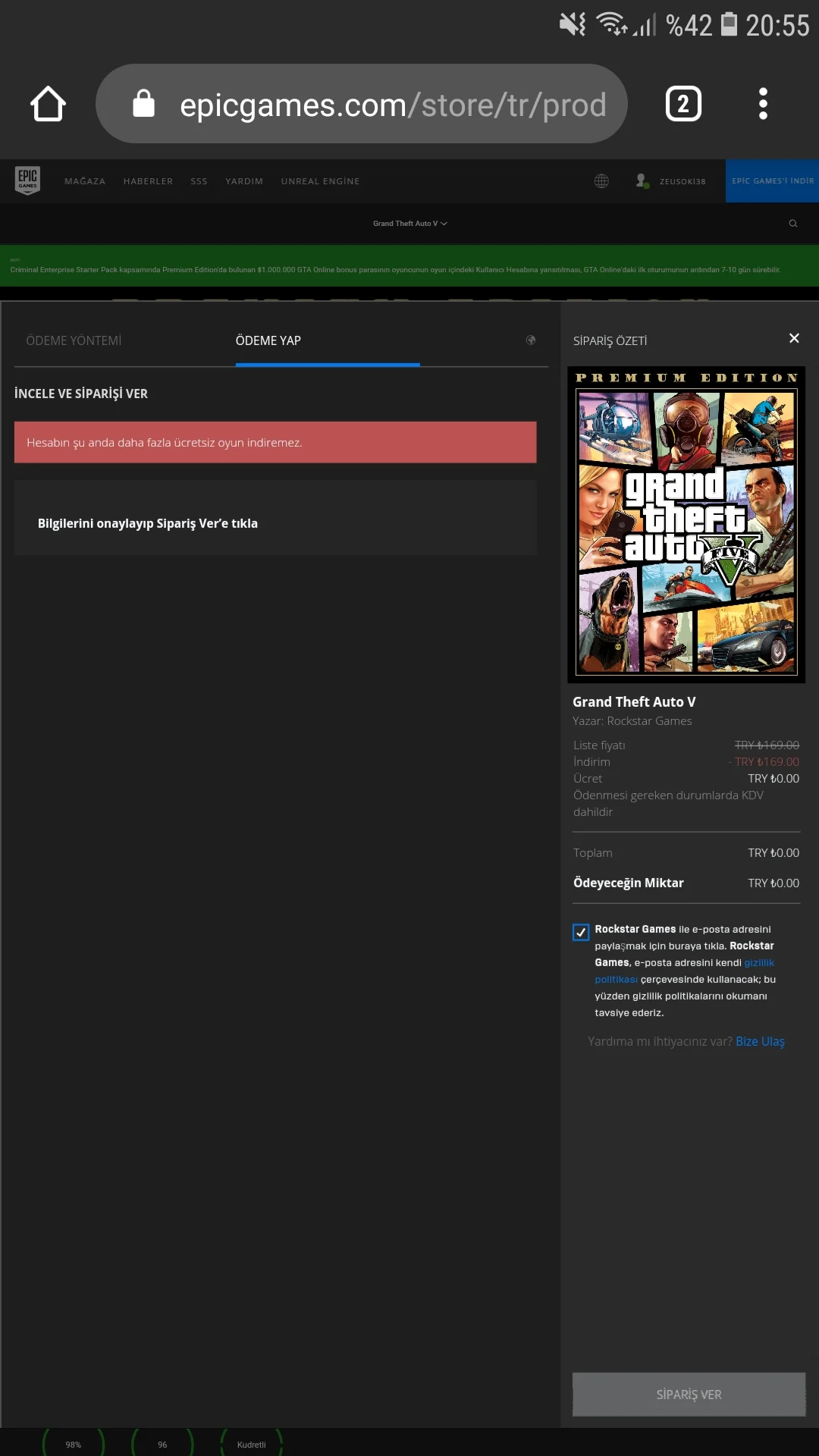
Task: Click the İNCELE VE SİPARİŞİ VER heading
Action: [x=81, y=394]
